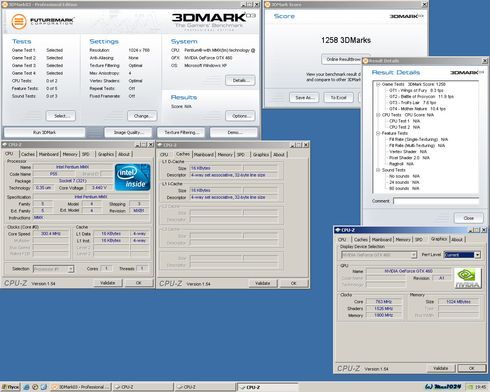This screenshot has height=392, width=490.
Task: Click the 1258 3DMarks score text
Action: tap(346, 40)
